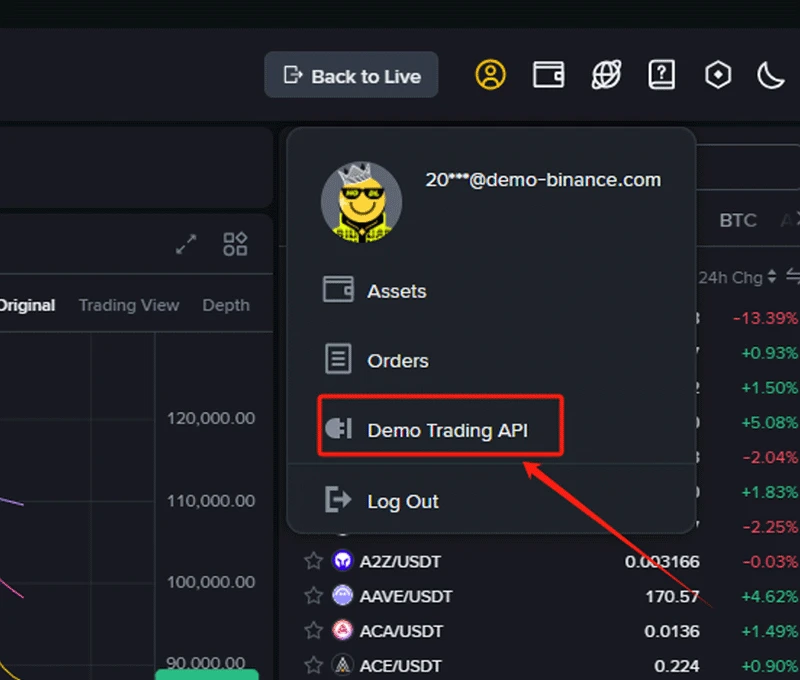This screenshot has width=800, height=680.
Task: Click the 110,000.00 price axis label
Action: click(211, 501)
